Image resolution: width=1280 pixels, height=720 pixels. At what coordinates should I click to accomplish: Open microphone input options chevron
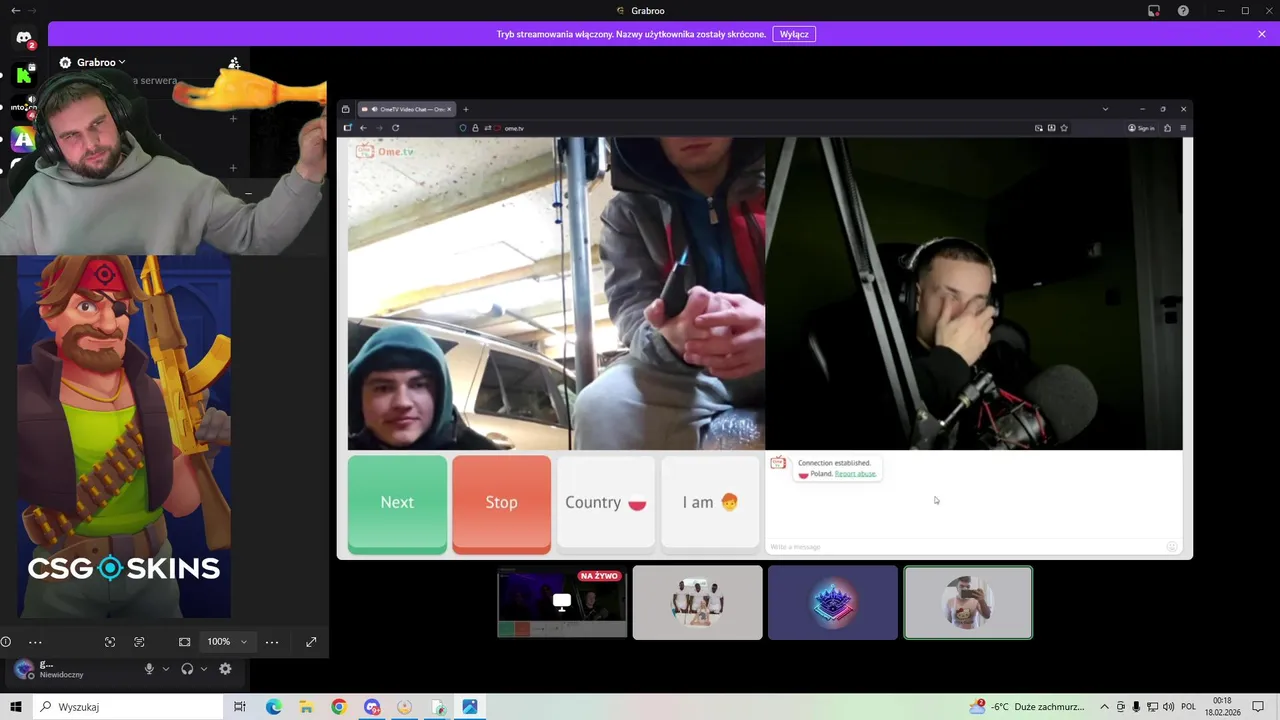(165, 669)
